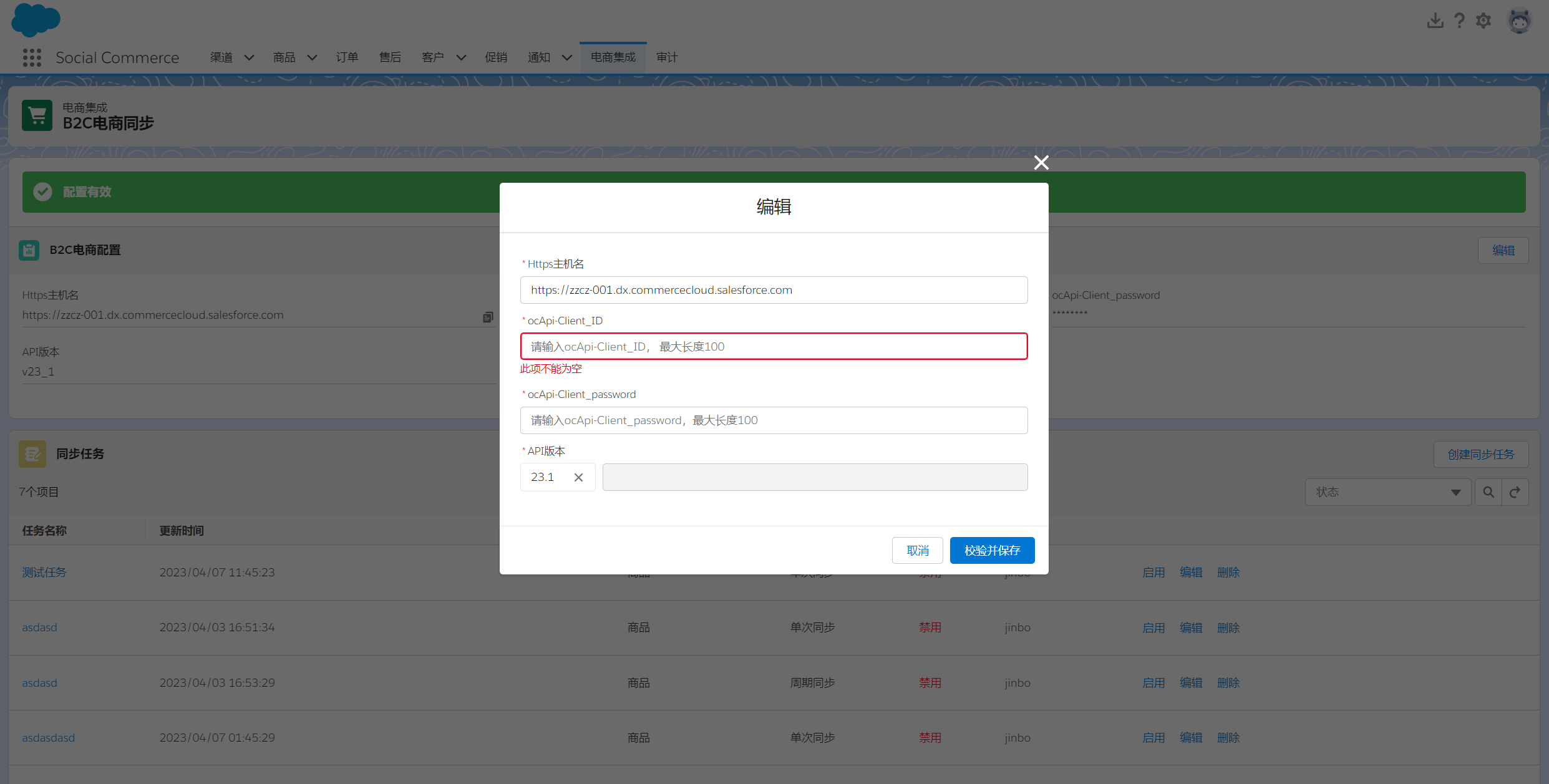Expand the 商品 menu chevron

[x=312, y=57]
